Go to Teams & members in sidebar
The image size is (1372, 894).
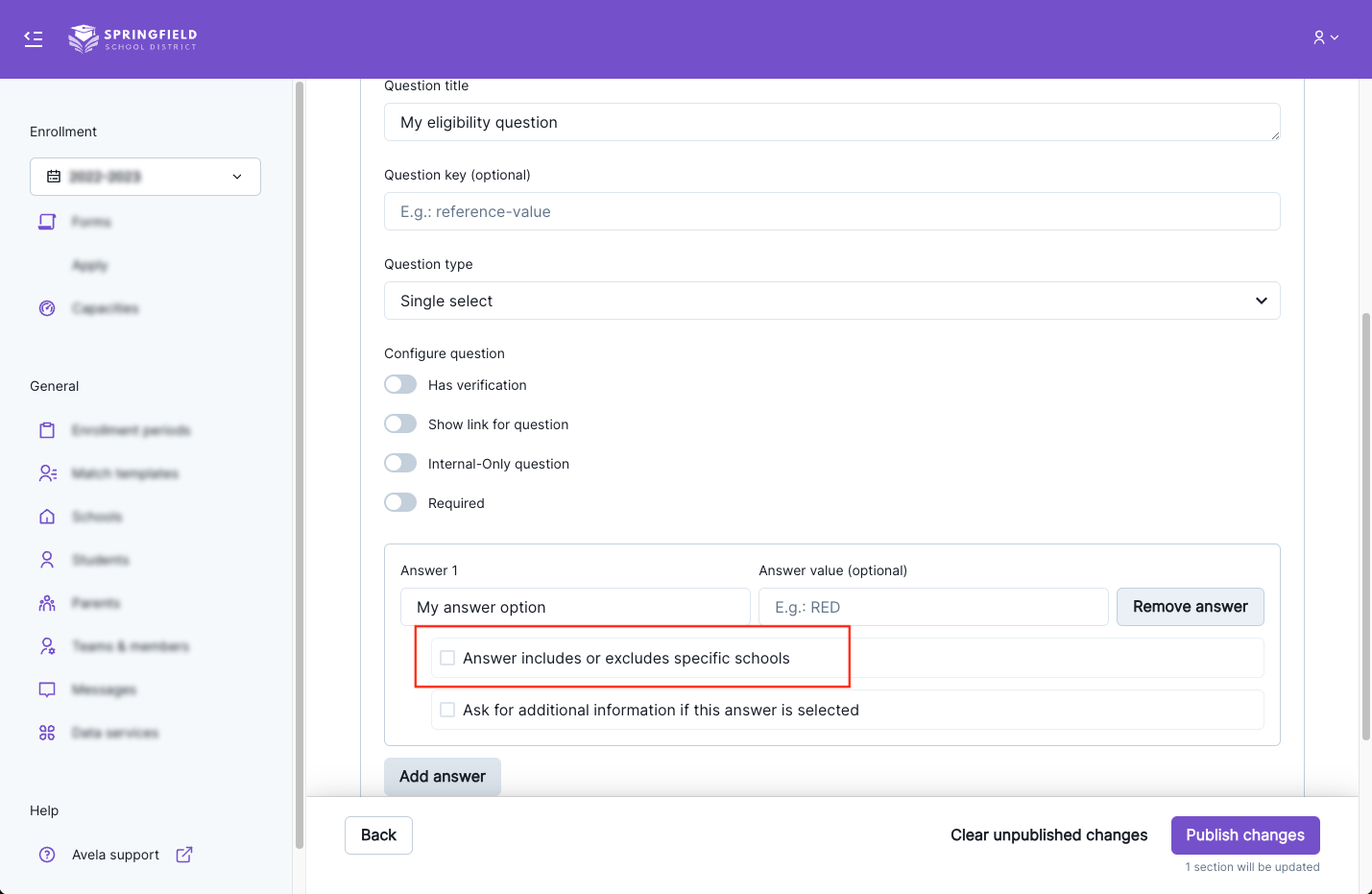click(x=130, y=646)
